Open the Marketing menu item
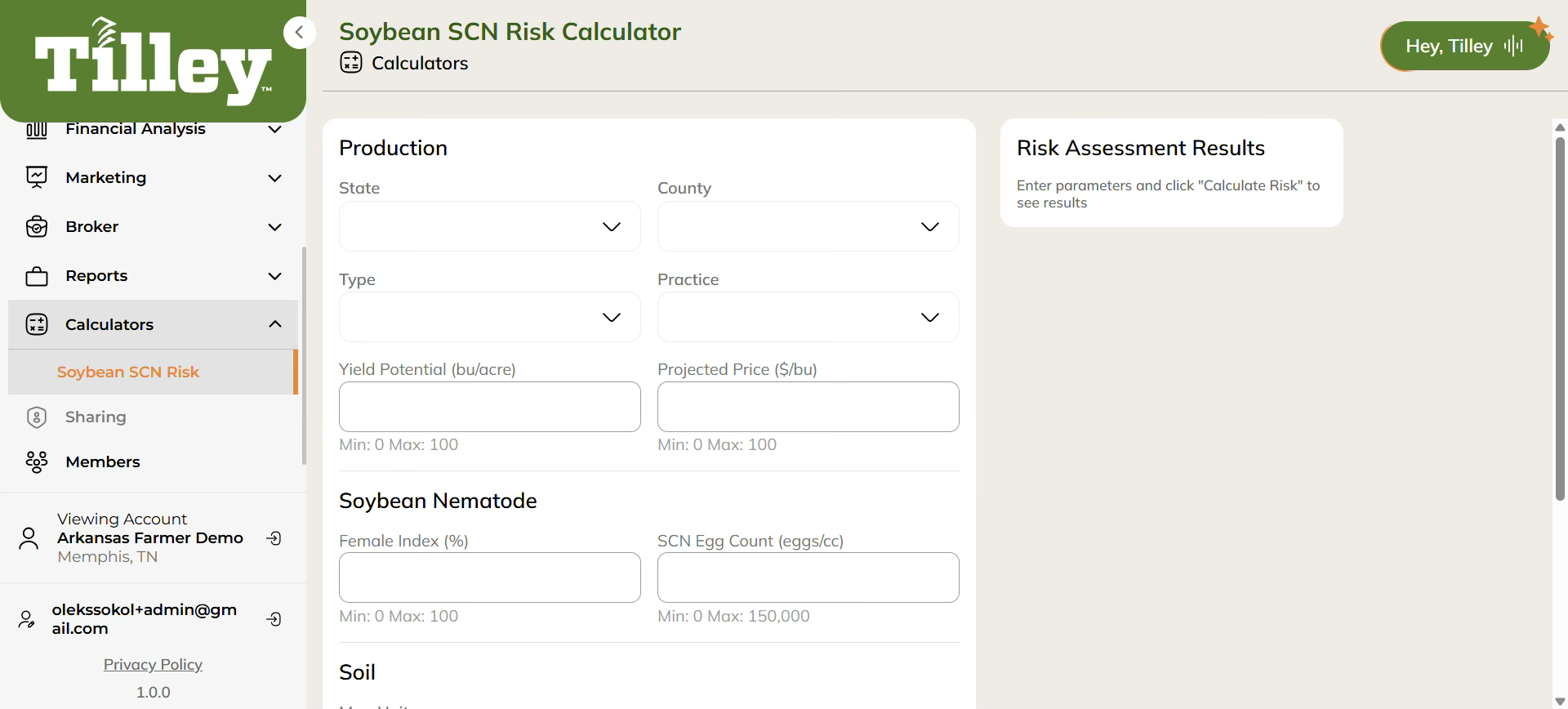Viewport: 1568px width, 709px height. (x=153, y=177)
